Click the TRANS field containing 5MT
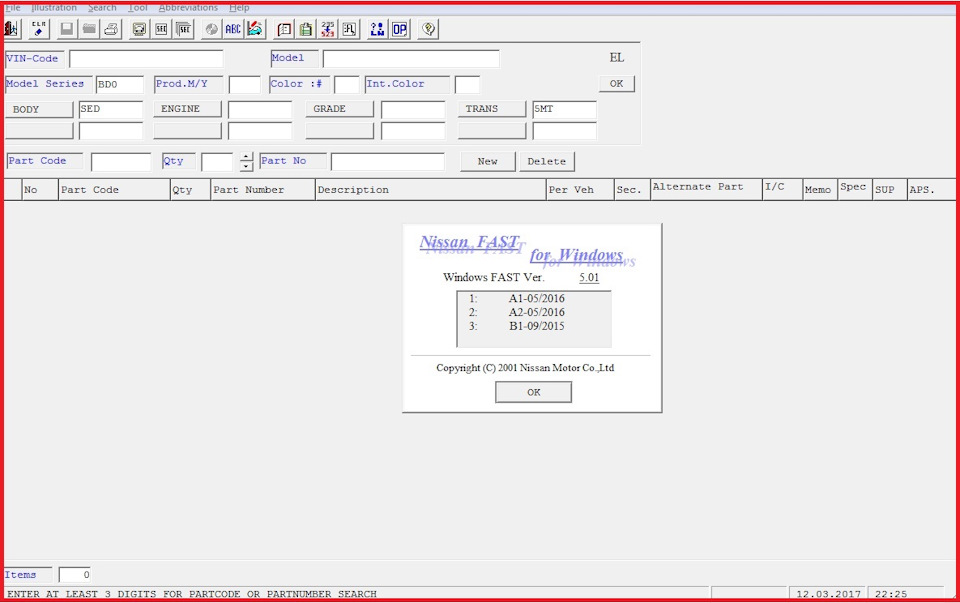Screen dimensions: 960x603 564,109
